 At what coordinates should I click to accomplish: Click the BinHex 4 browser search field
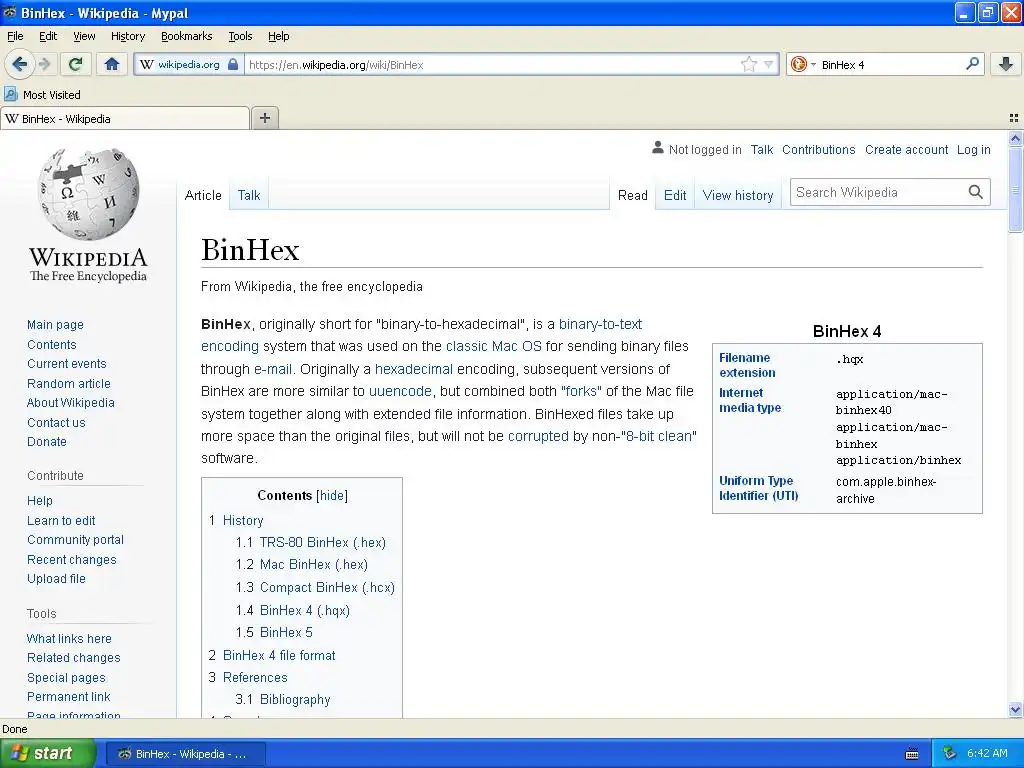pyautogui.click(x=889, y=65)
